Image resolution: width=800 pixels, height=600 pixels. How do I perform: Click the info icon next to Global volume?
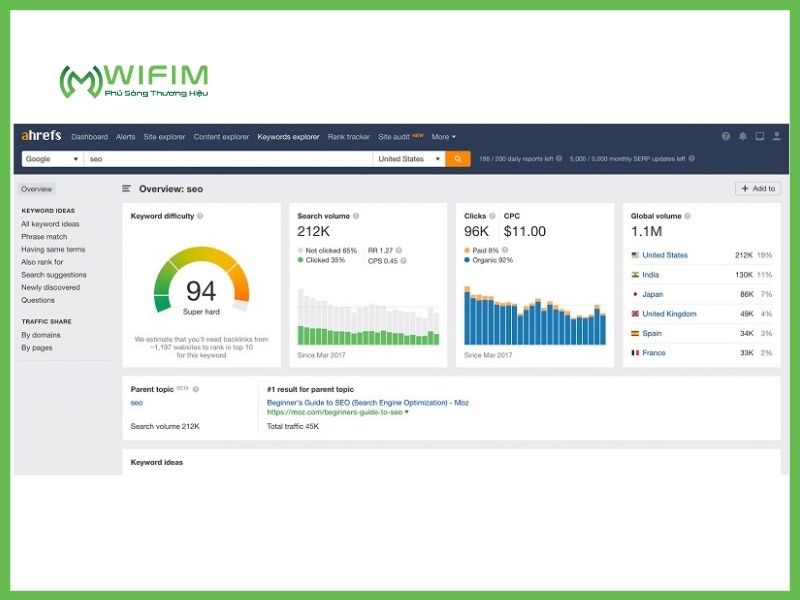(x=687, y=216)
